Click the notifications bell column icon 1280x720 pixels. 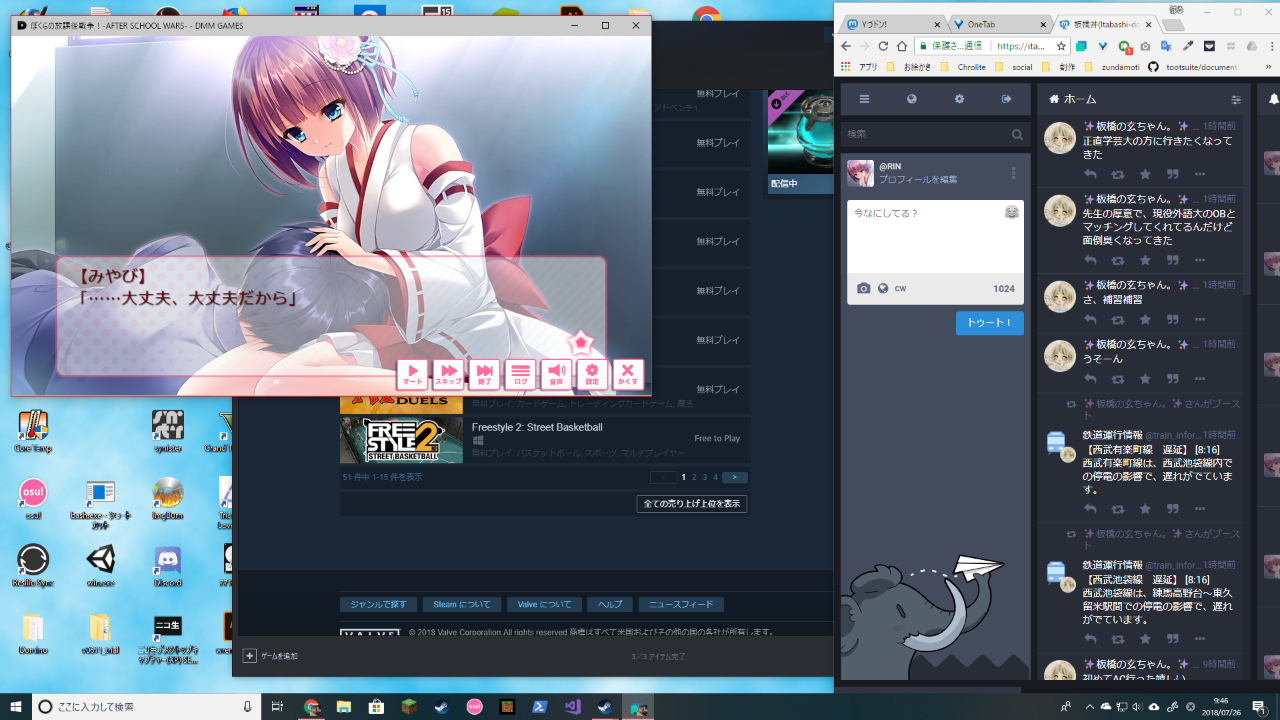coord(1273,100)
